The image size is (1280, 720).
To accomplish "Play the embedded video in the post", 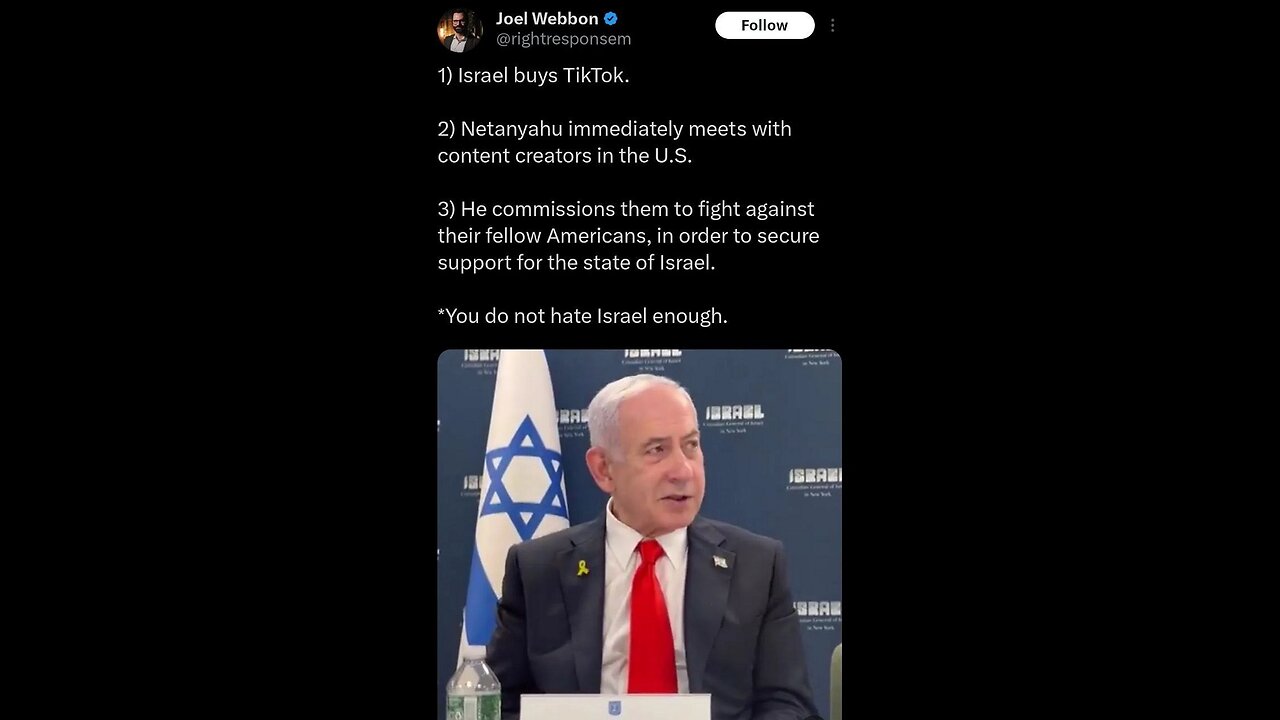I will [x=639, y=534].
